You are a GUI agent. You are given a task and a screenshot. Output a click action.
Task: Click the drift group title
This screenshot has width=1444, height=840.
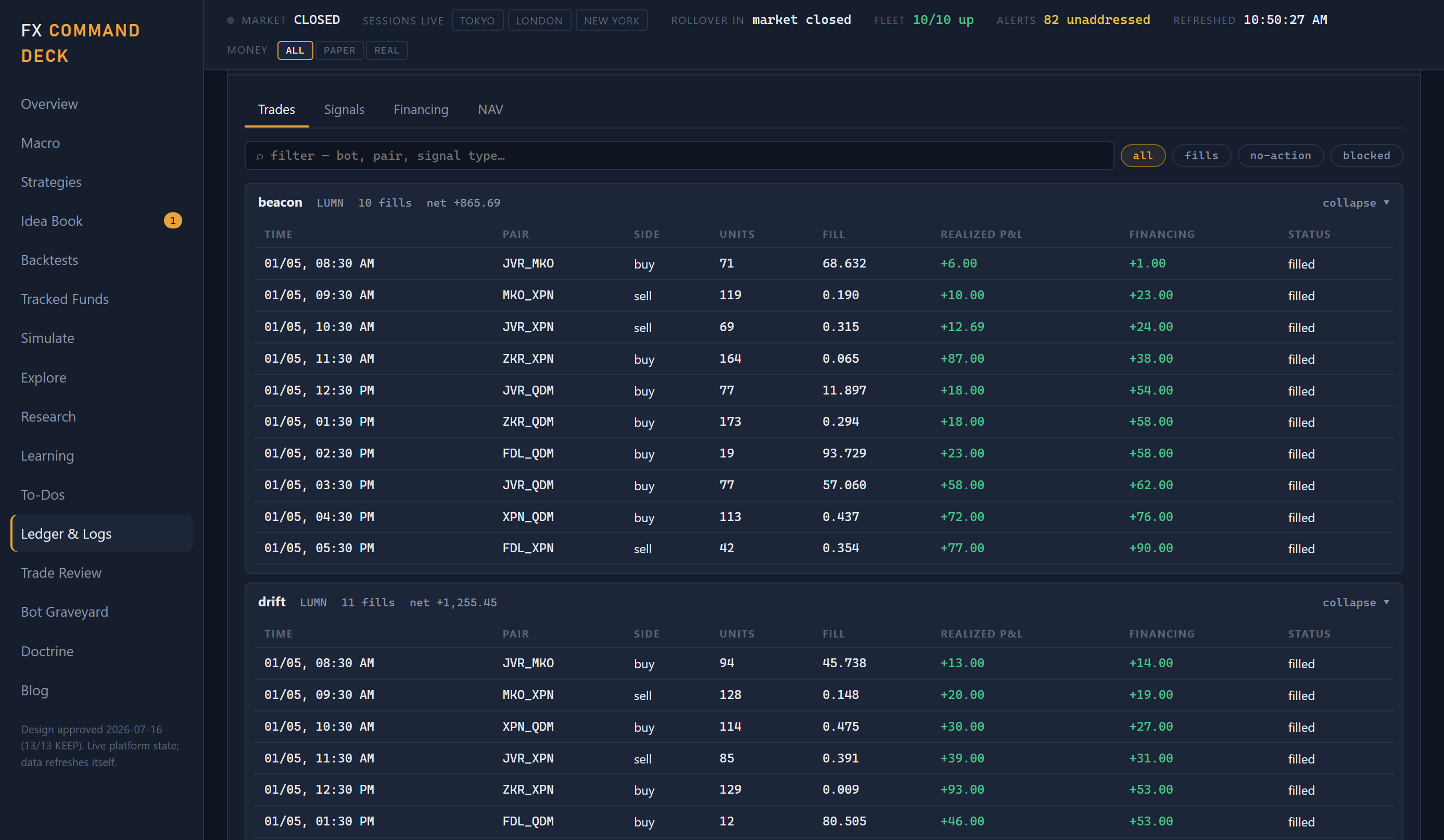(x=272, y=602)
